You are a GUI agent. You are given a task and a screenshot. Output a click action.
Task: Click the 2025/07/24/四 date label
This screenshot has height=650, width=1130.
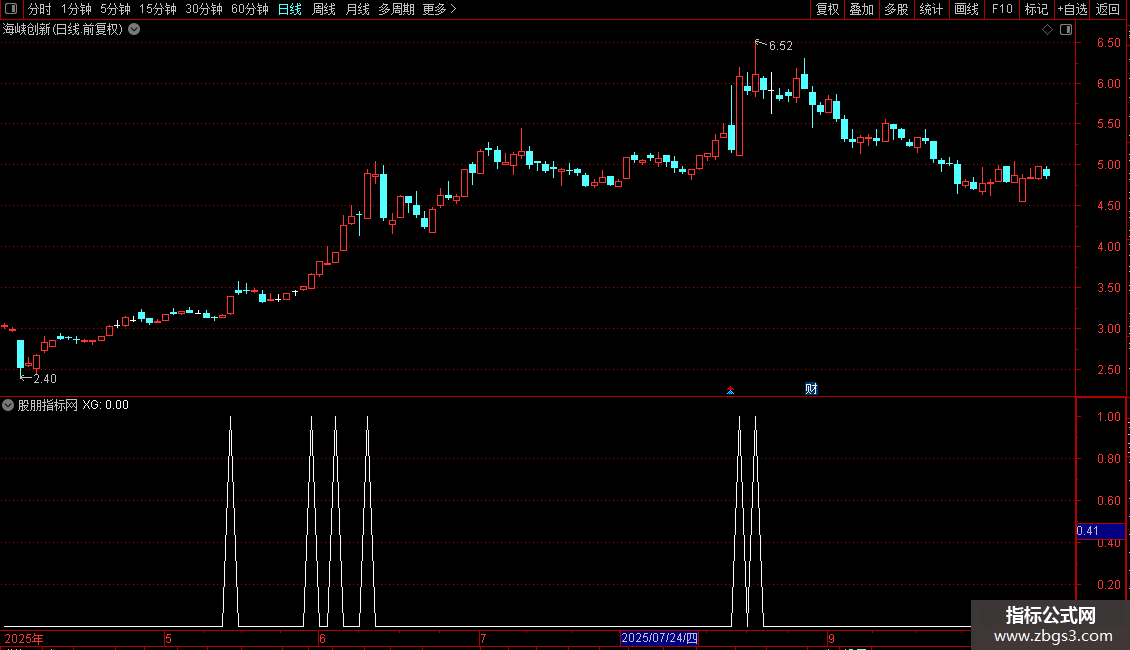659,638
